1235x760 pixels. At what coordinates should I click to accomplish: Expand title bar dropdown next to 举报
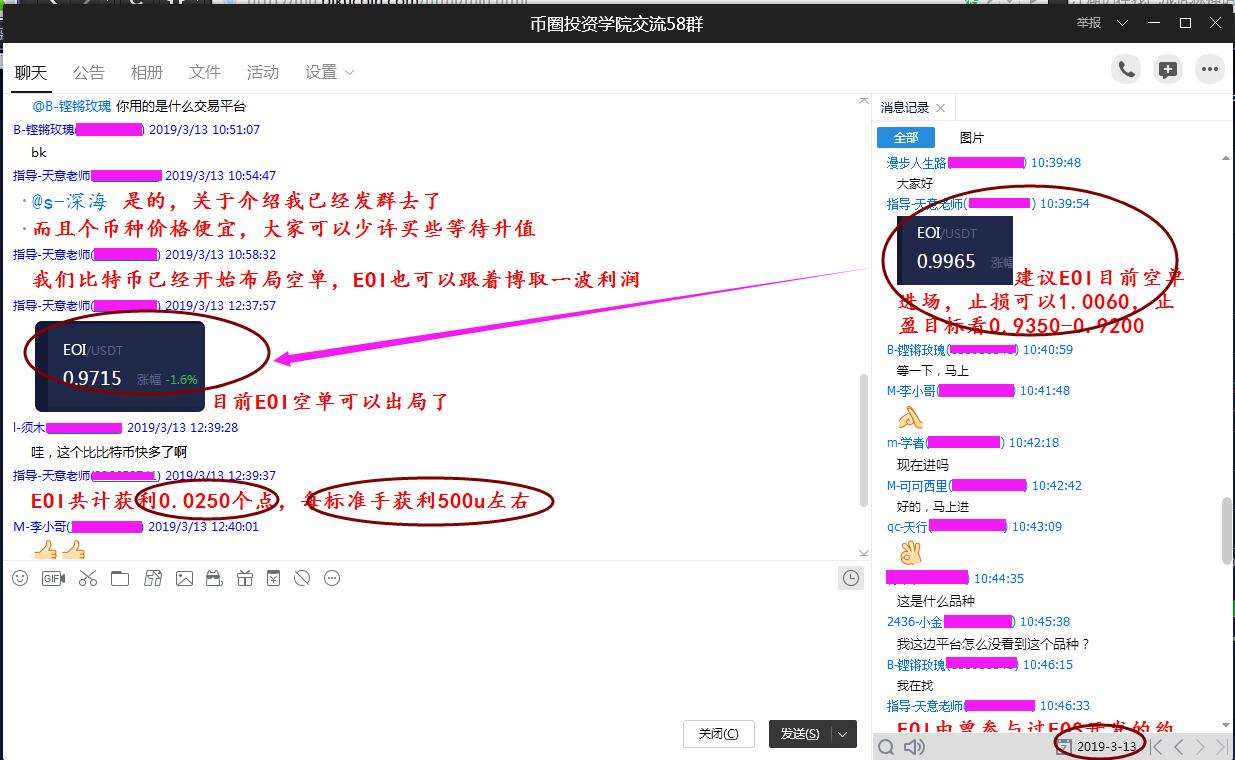coord(1122,23)
